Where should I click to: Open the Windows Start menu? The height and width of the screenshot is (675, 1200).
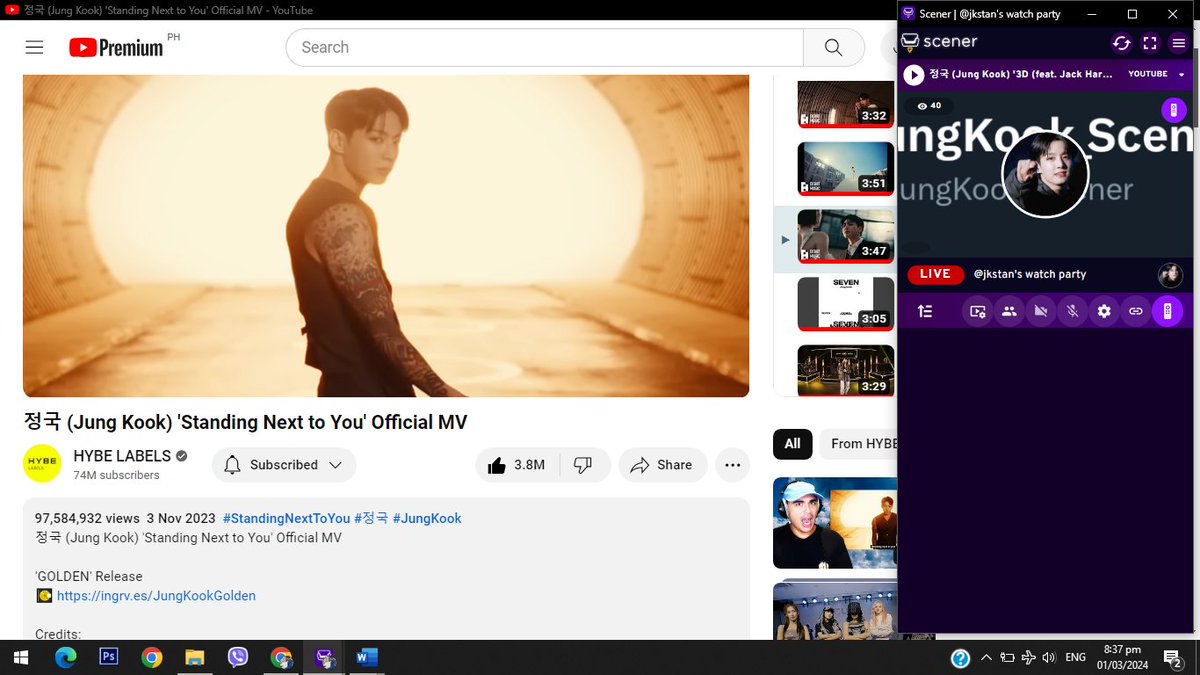[20, 657]
